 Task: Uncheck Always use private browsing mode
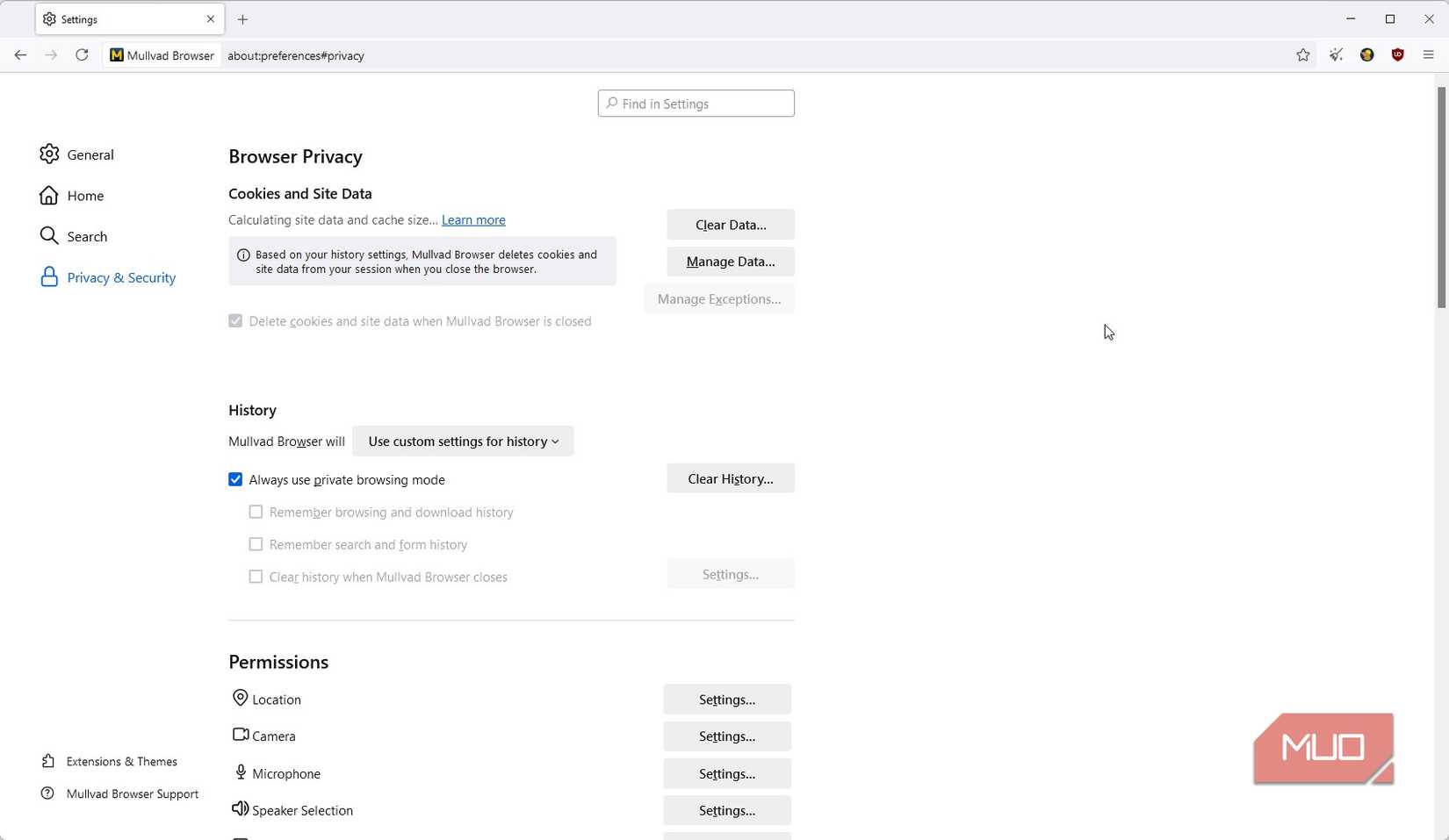(235, 479)
